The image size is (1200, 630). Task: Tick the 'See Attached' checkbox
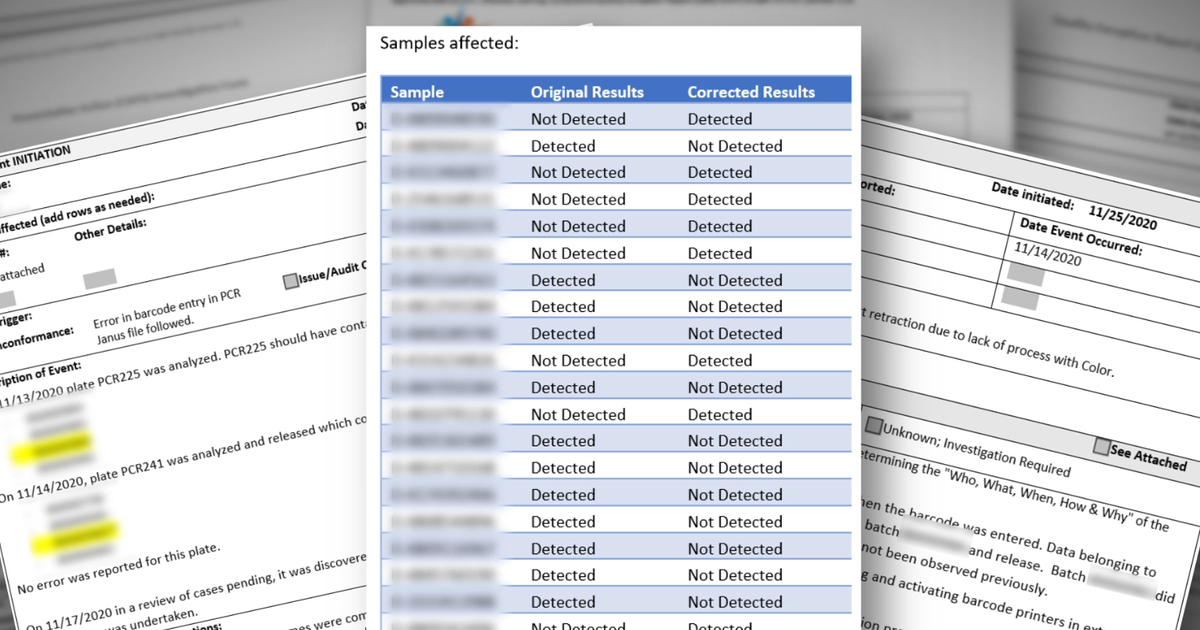[1101, 447]
